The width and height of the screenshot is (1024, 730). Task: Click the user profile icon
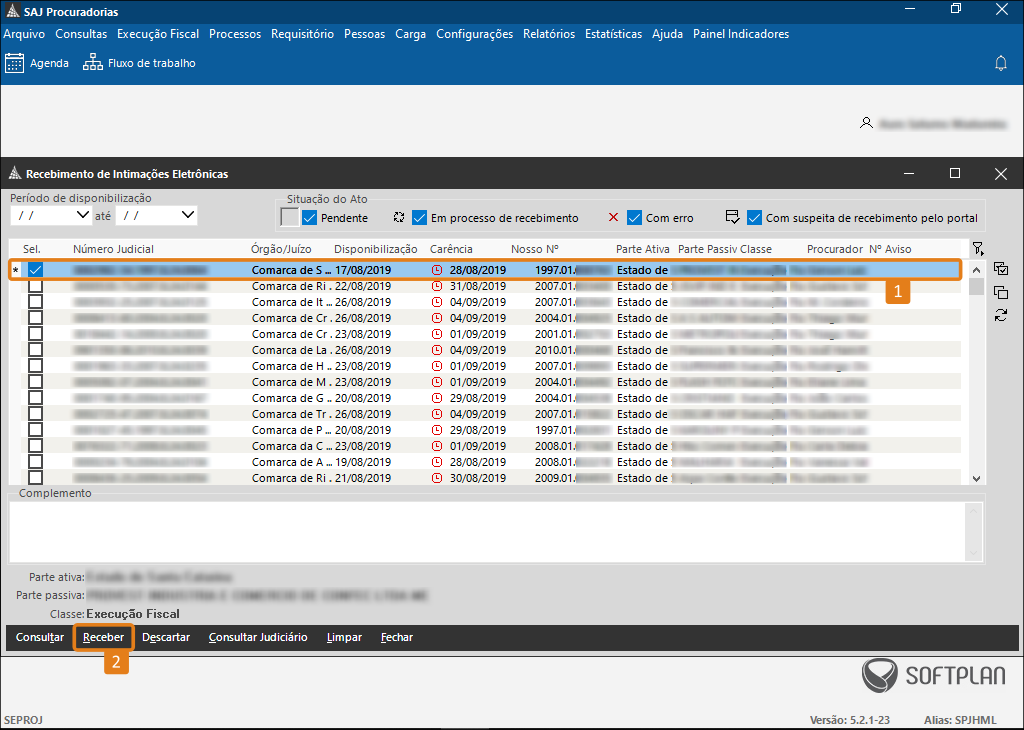click(866, 123)
